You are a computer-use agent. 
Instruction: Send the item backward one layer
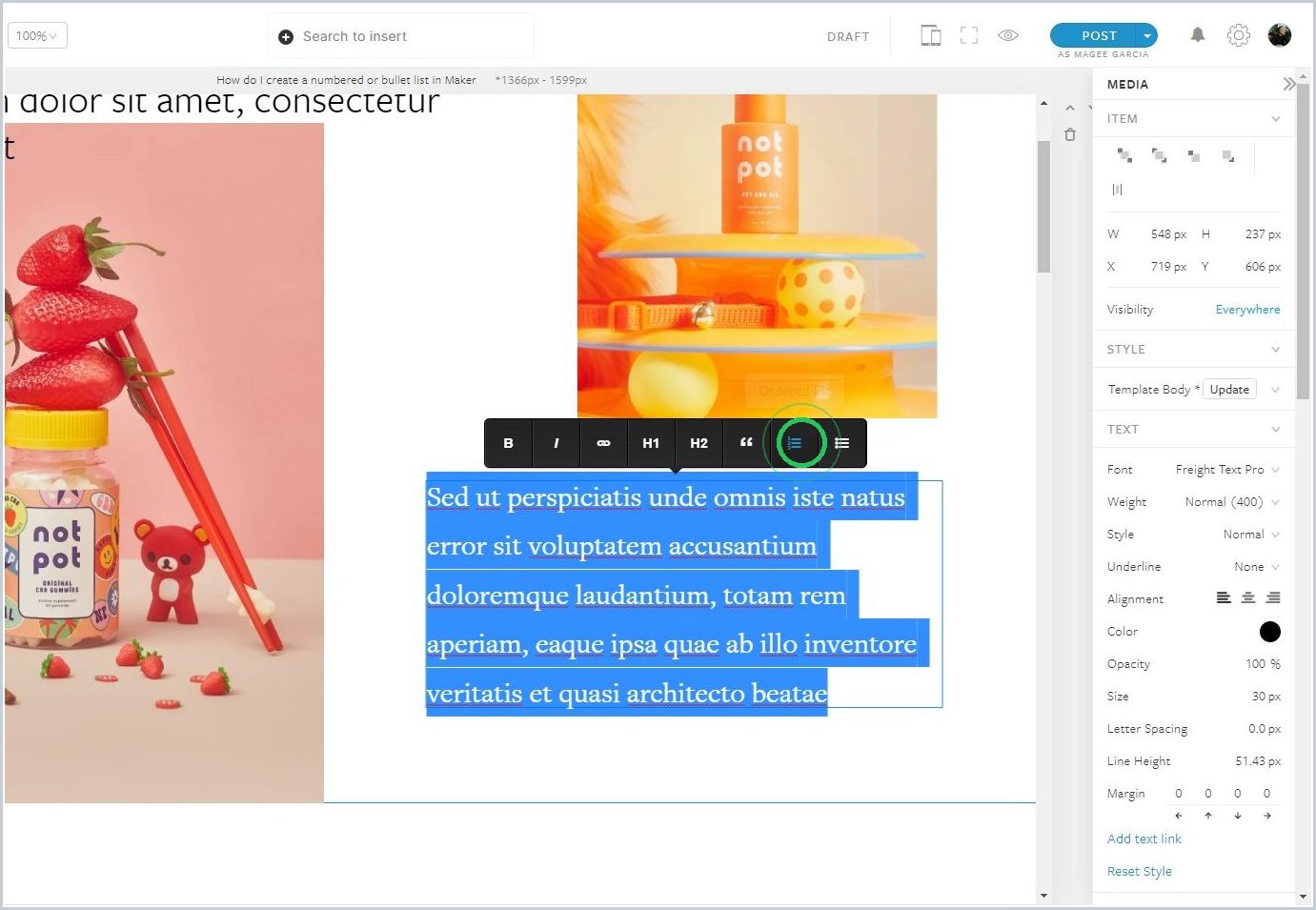[1194, 155]
